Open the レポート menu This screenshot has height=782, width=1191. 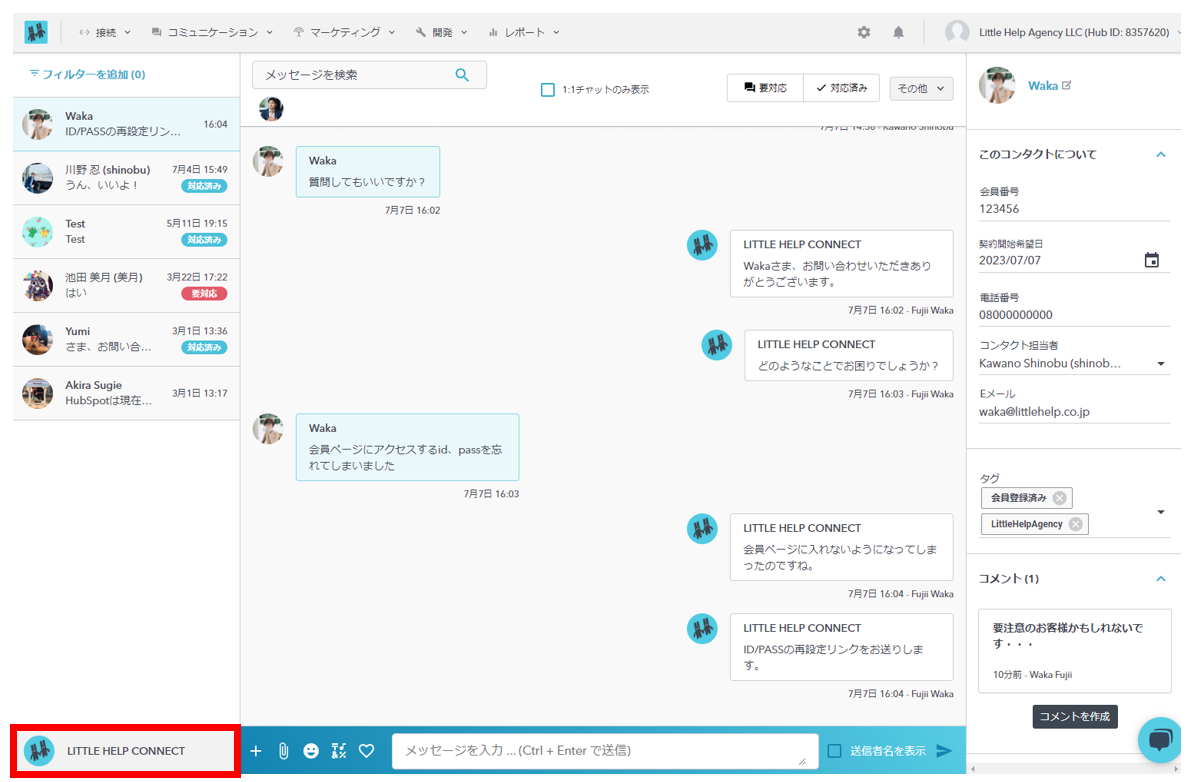pyautogui.click(x=524, y=32)
